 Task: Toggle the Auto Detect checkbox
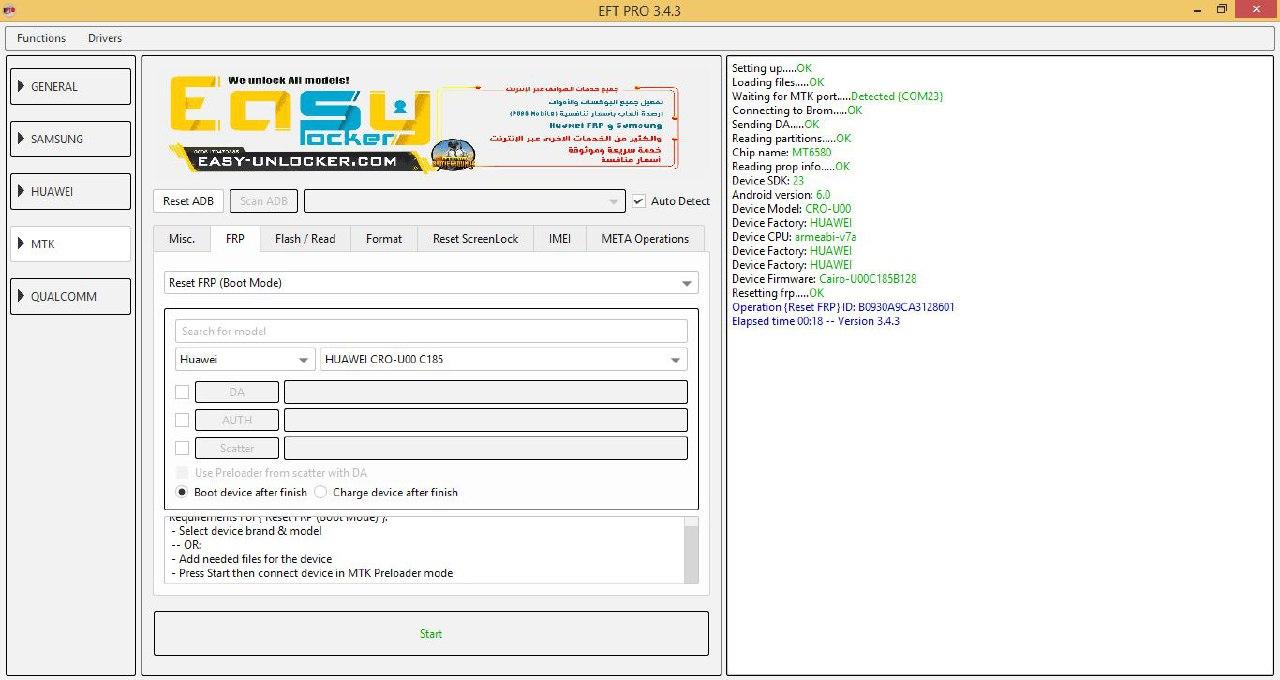pyautogui.click(x=639, y=201)
